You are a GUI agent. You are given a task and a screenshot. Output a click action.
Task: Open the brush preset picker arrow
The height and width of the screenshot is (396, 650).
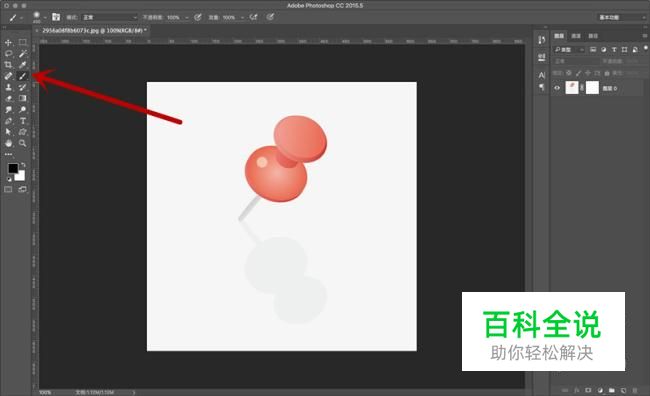click(x=45, y=17)
